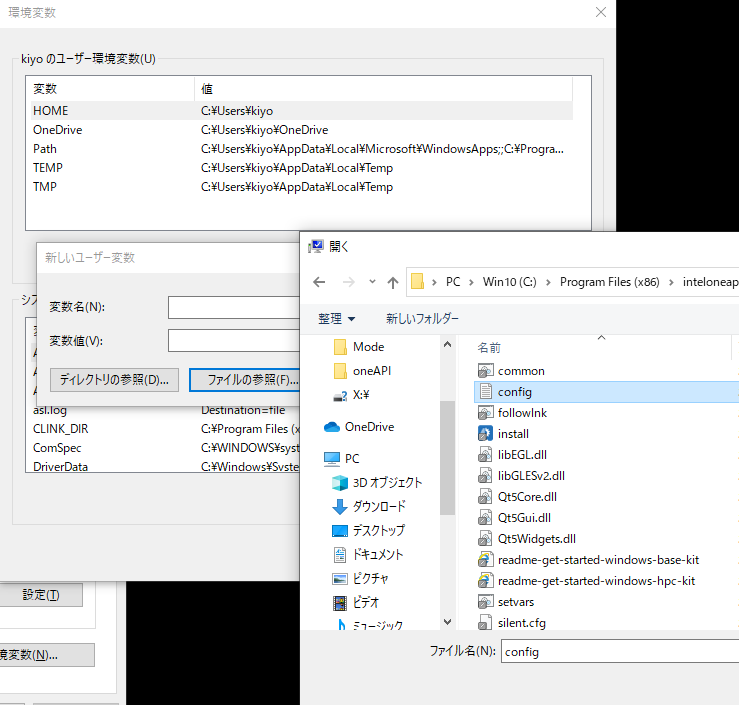Click ディレクトリの参照(D)... button
The image size is (739, 705).
click(x=114, y=380)
